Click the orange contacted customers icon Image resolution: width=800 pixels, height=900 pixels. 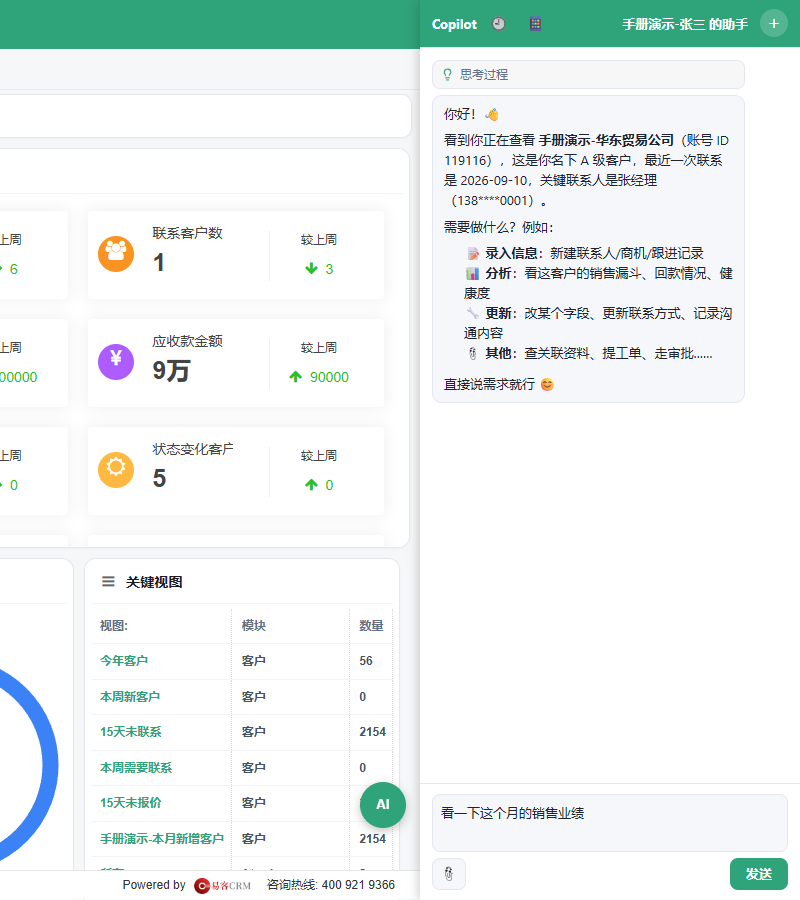click(x=116, y=254)
